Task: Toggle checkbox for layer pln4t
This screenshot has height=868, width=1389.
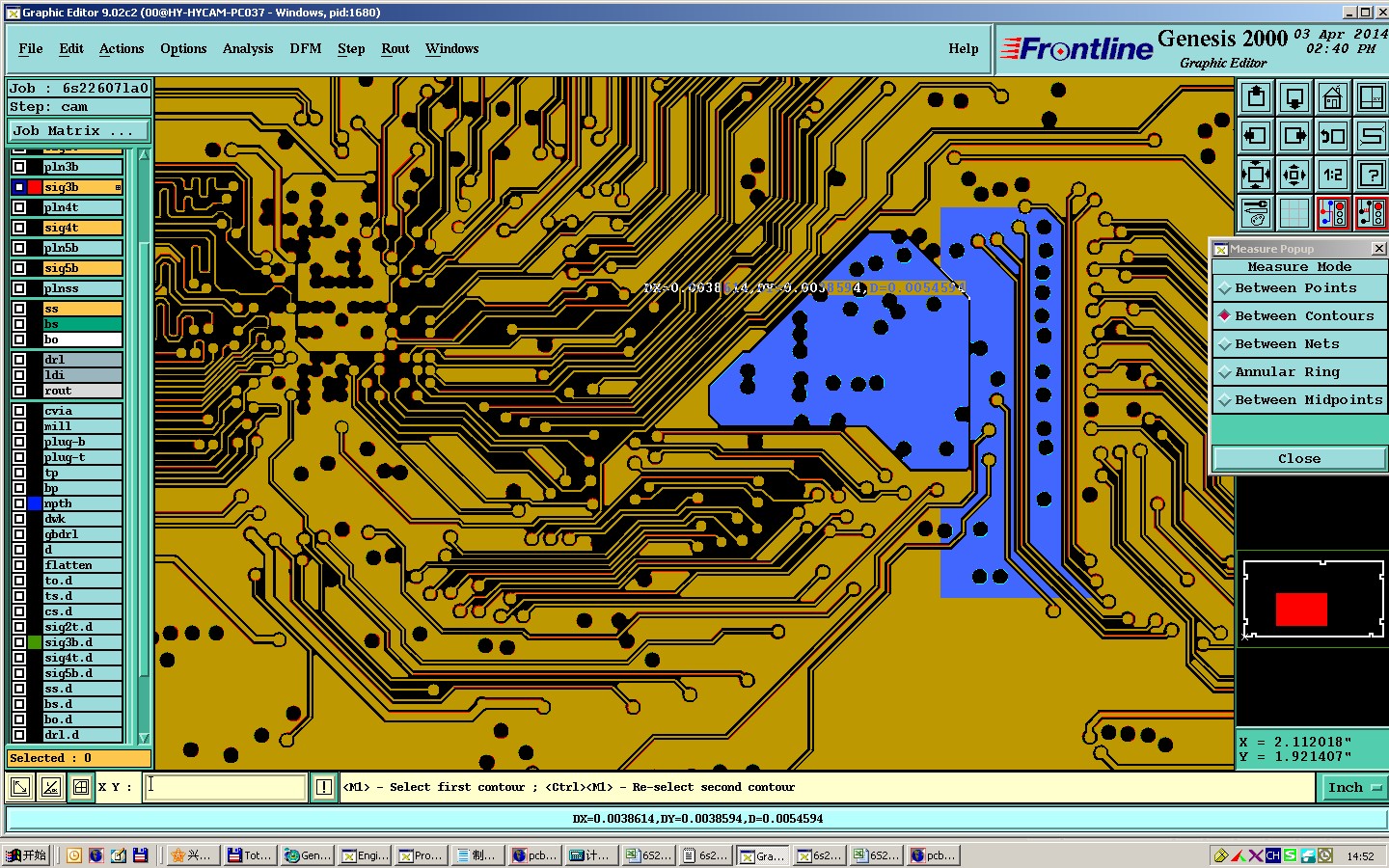Action: pos(19,207)
